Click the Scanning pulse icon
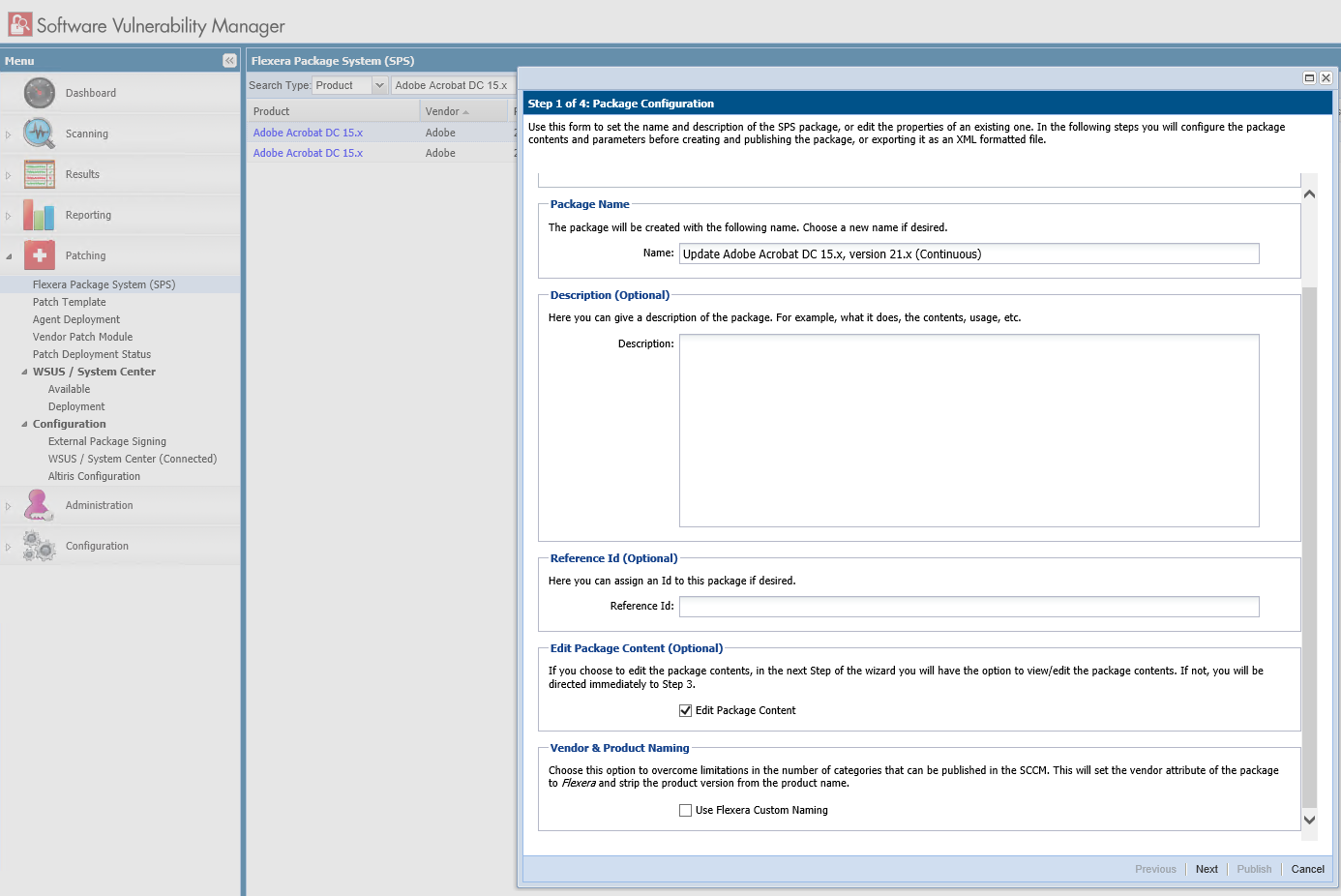This screenshot has height=896, width=1341. tap(40, 134)
